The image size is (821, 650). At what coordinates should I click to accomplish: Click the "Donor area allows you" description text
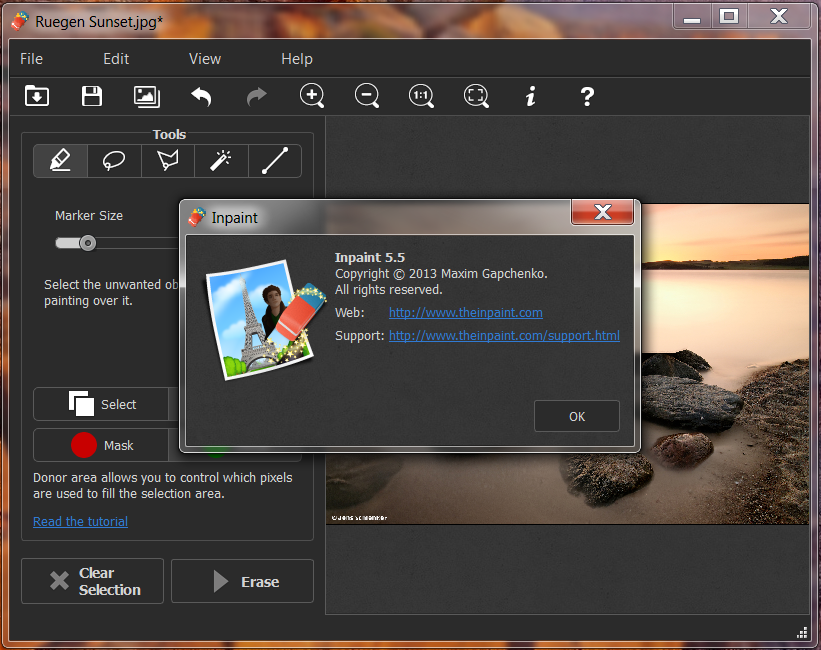pyautogui.click(x=163, y=486)
